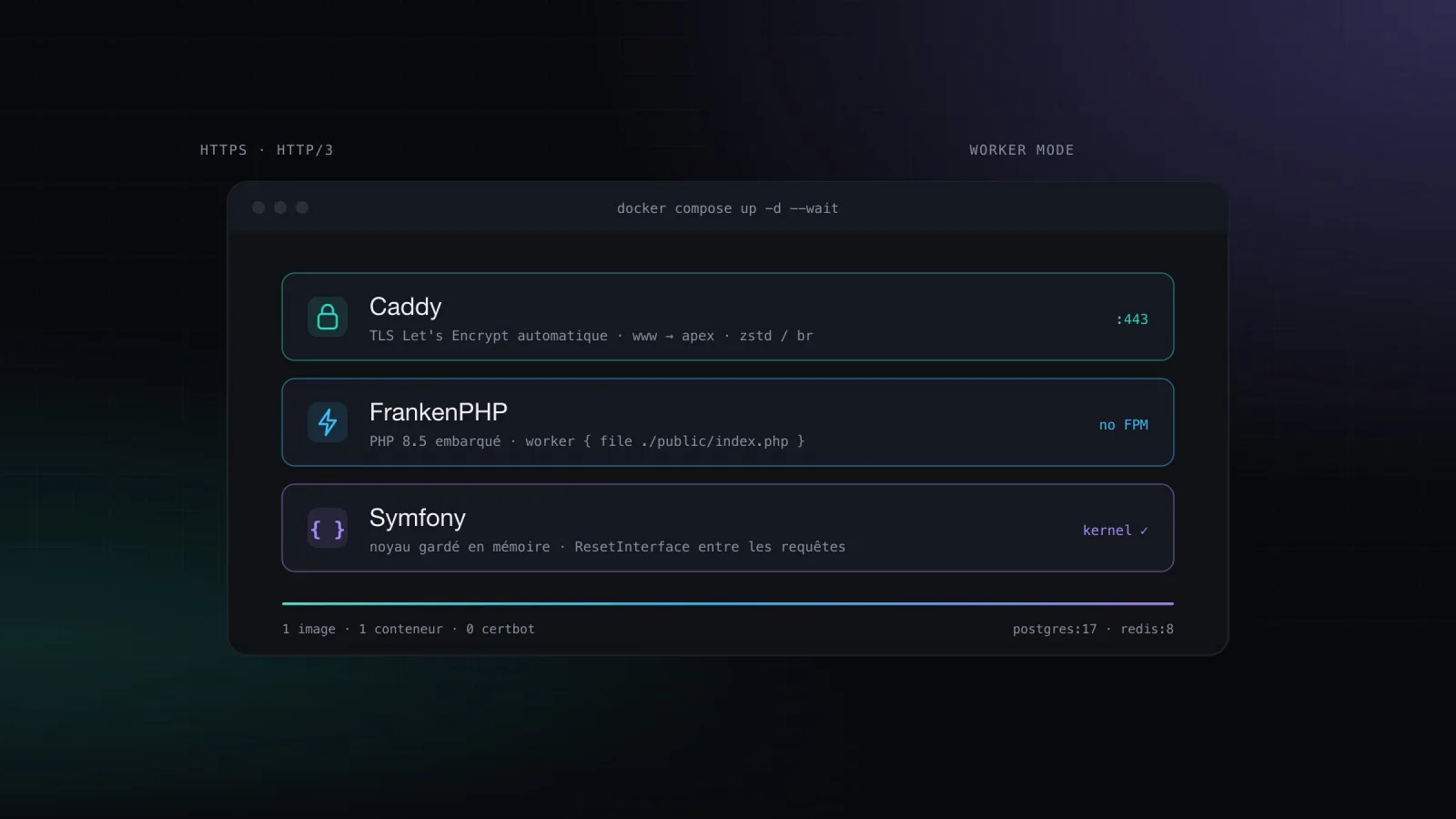Click the "1 image · 1 conteneur · 0 certbot" footer
Viewport: 1456px width, 819px height.
tap(409, 629)
